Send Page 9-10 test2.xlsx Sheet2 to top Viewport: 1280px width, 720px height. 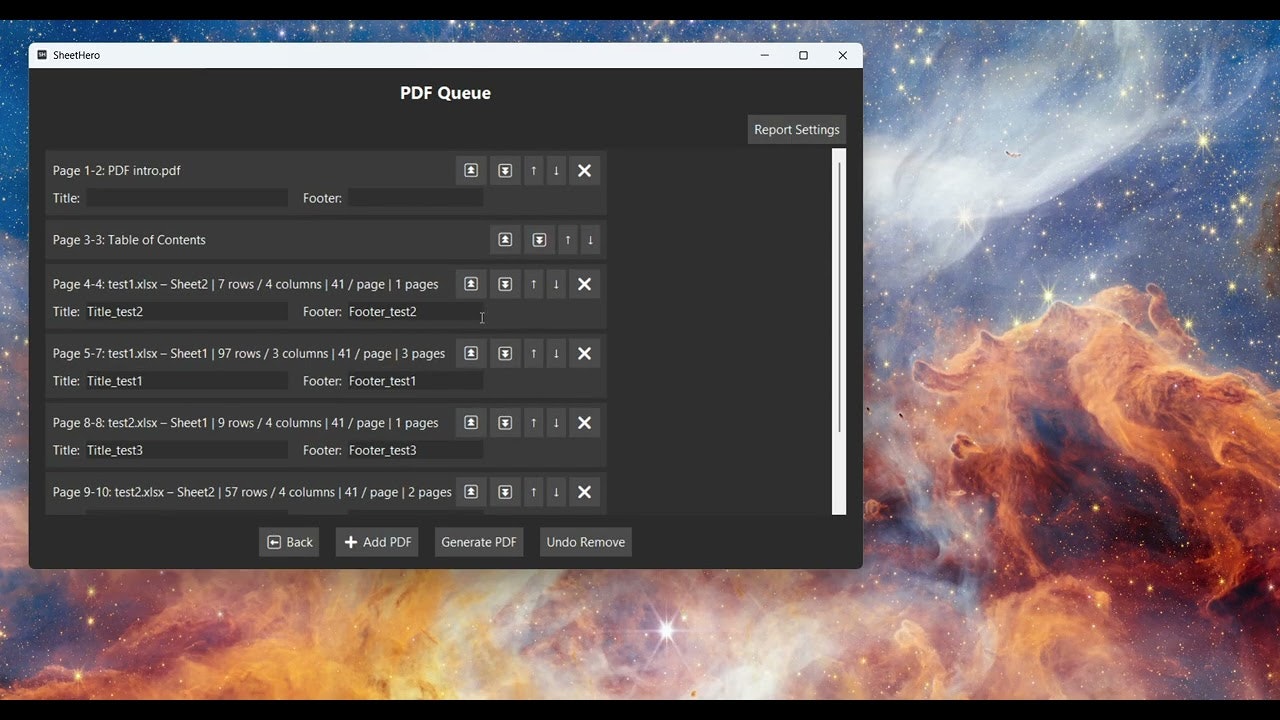click(471, 492)
